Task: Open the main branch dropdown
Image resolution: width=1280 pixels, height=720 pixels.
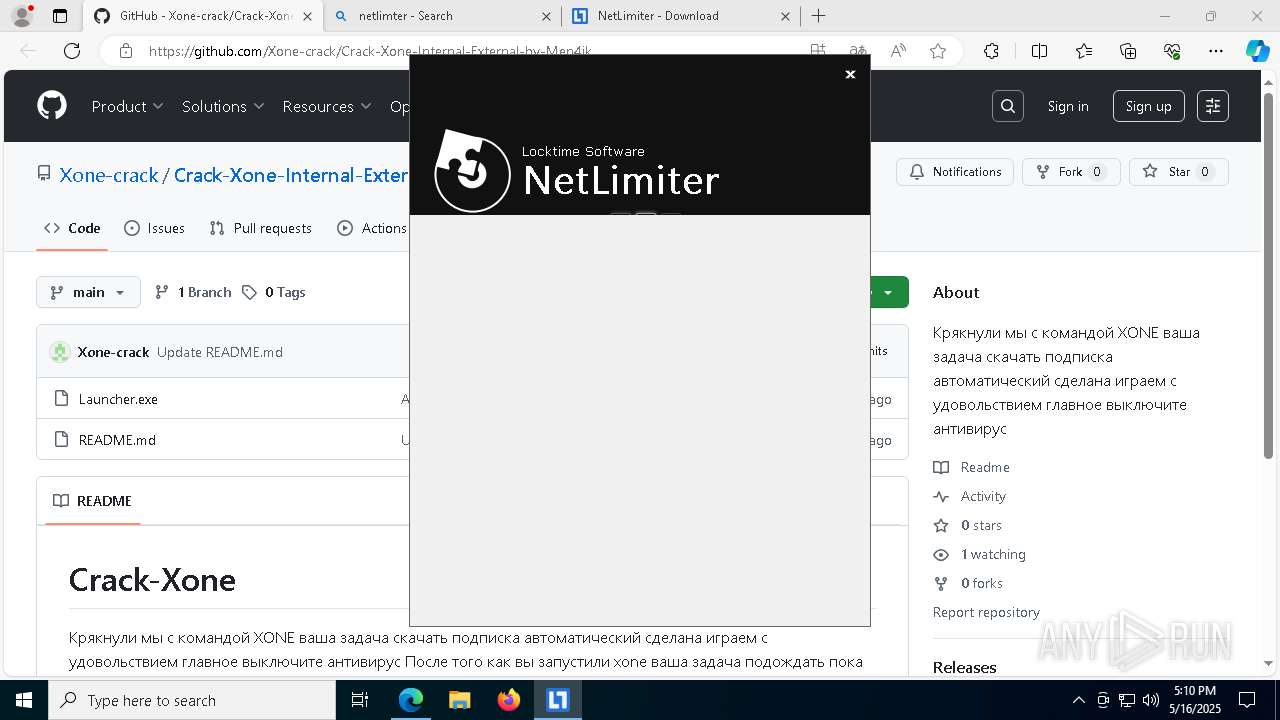Action: coord(88,292)
